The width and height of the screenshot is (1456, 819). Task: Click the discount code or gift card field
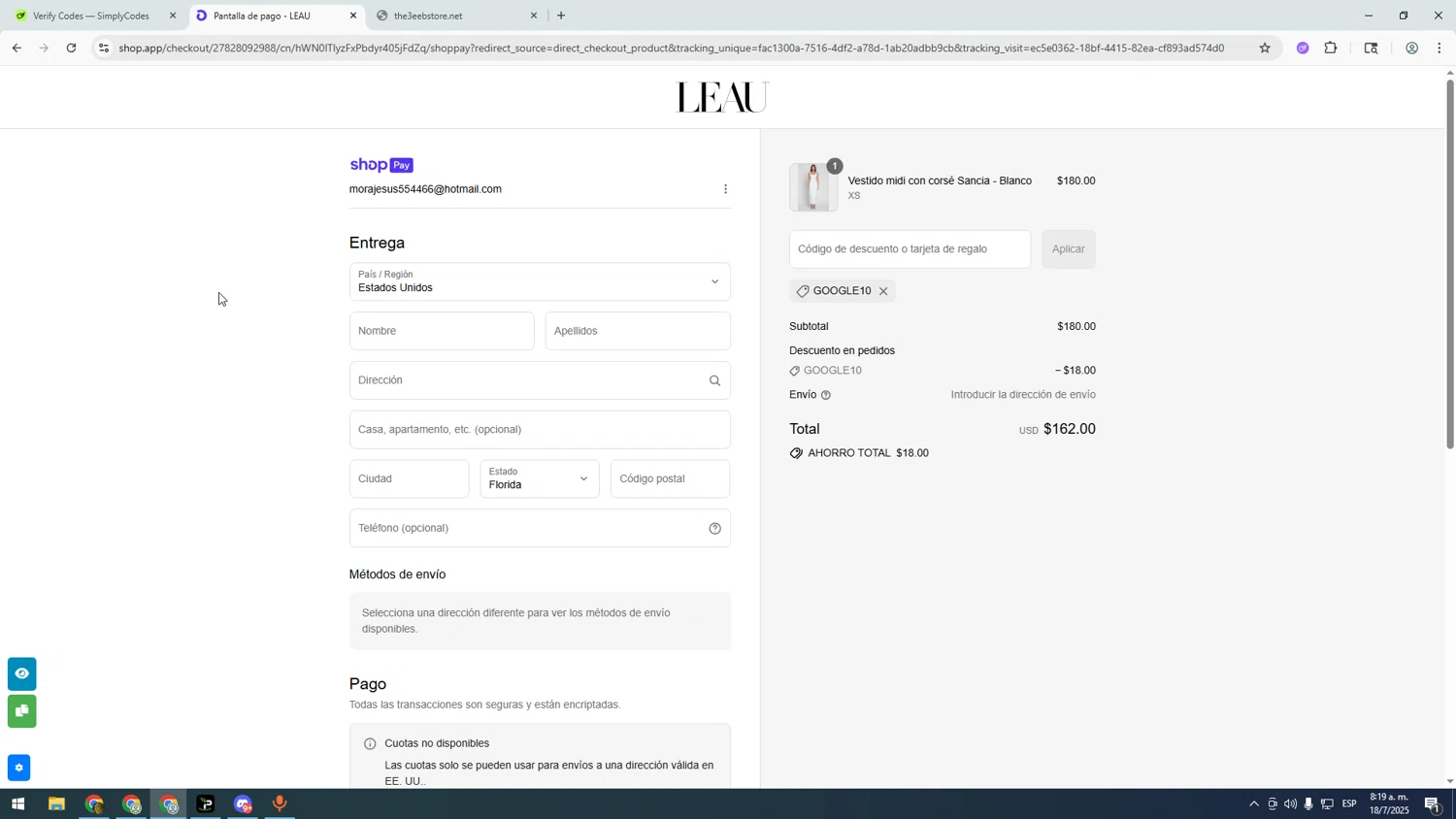point(910,249)
